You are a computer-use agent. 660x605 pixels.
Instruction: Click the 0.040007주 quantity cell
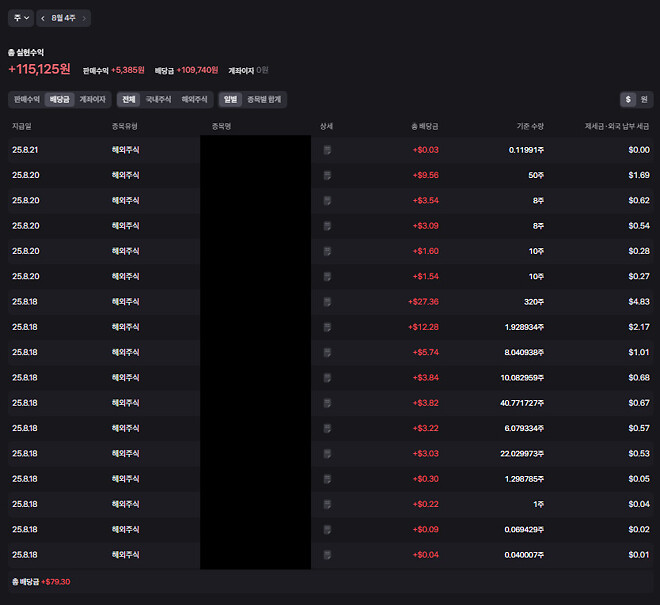point(524,554)
